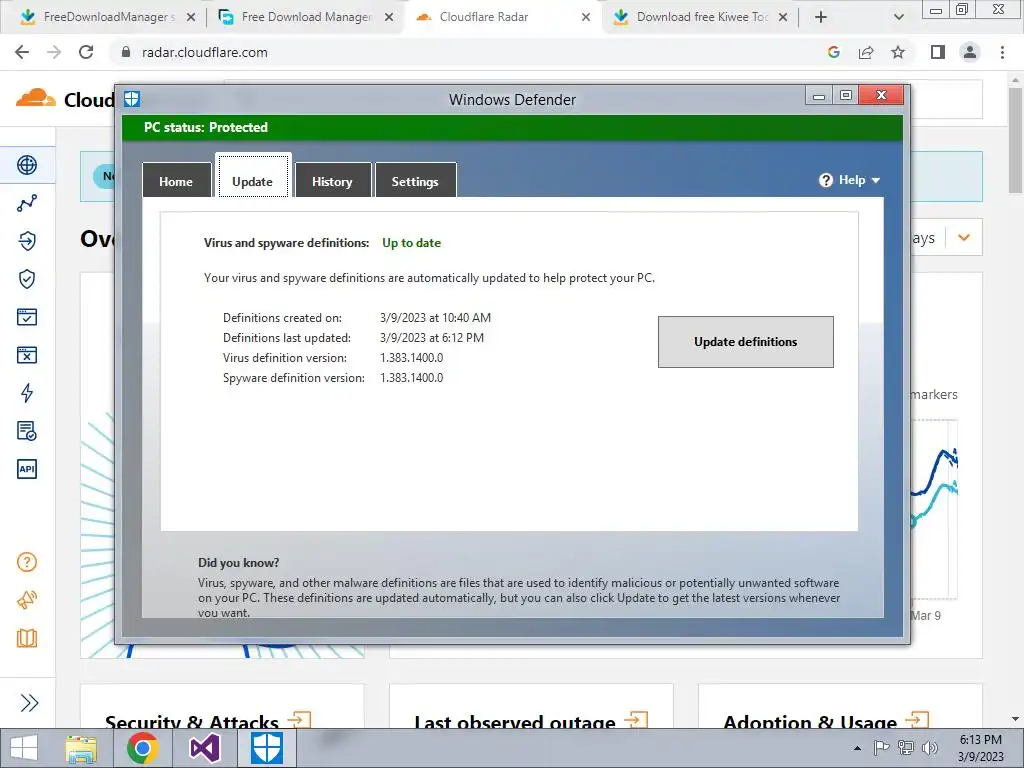Click the window X outage icon in Radar sidebar
Screen dimensions: 1024x768
tap(27, 355)
